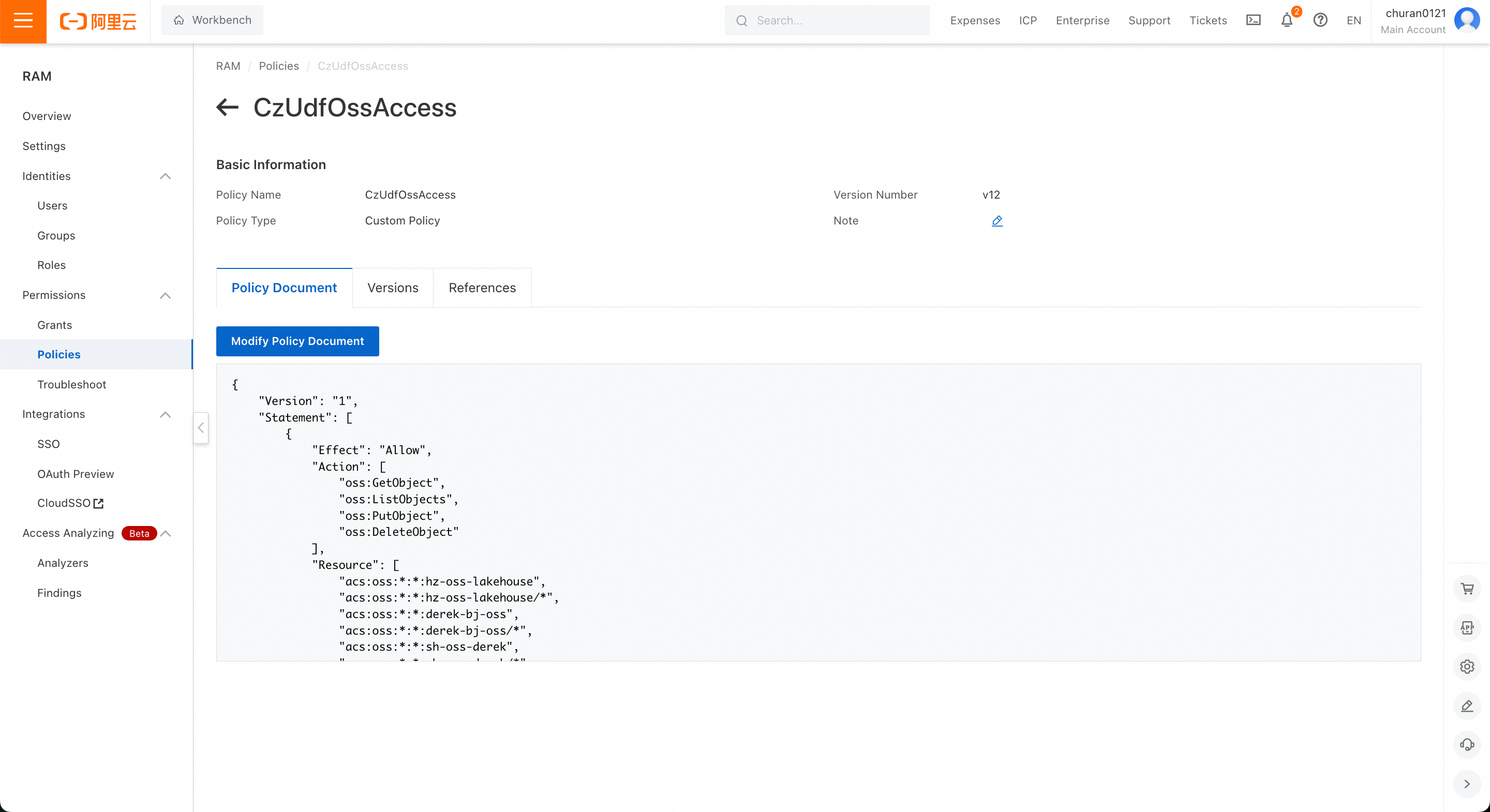1490x812 pixels.
Task: Edit the policy Note pencil icon
Action: (x=996, y=221)
